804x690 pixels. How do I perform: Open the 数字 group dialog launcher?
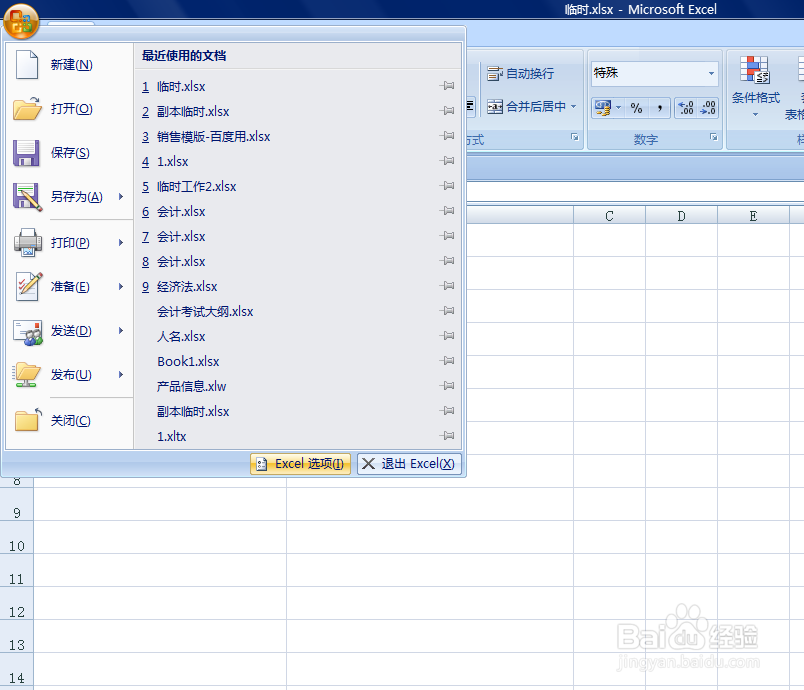pyautogui.click(x=714, y=137)
